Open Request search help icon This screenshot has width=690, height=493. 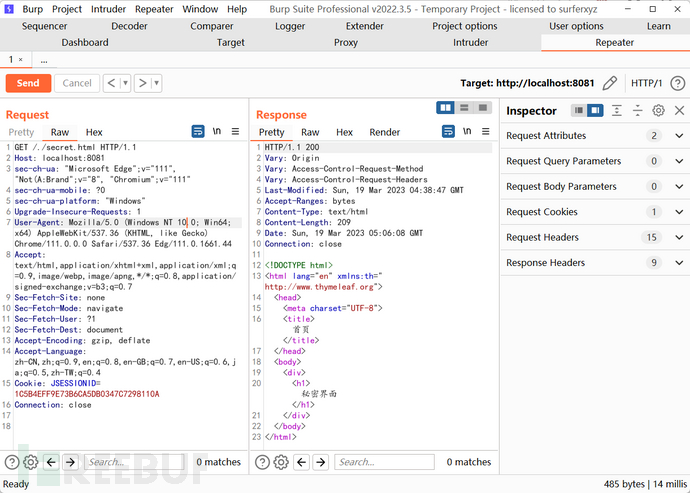tap(12, 462)
